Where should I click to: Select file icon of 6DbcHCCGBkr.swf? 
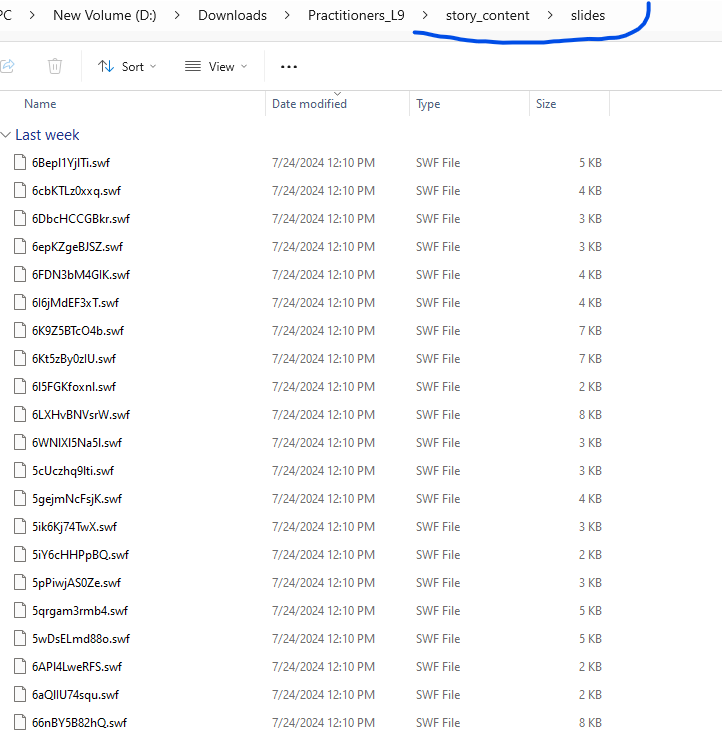click(x=20, y=218)
